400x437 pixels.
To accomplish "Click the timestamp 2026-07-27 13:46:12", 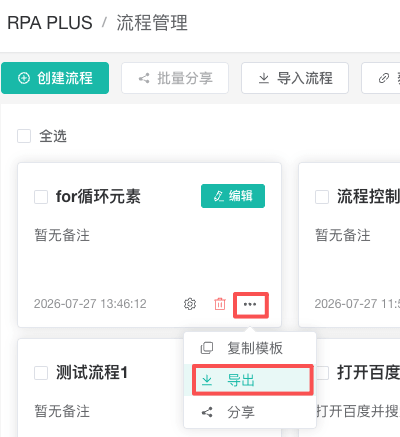I will (90, 304).
